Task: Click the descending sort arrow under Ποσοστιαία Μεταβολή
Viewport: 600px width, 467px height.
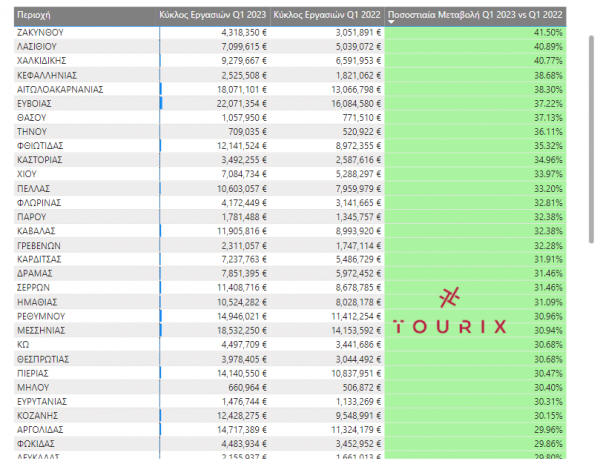Action: 390,22
